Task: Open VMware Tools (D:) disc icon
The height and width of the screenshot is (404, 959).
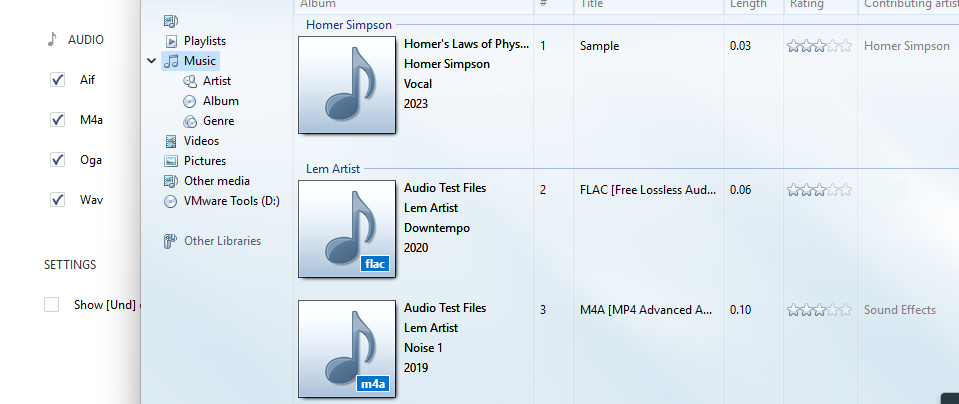Action: (x=171, y=201)
